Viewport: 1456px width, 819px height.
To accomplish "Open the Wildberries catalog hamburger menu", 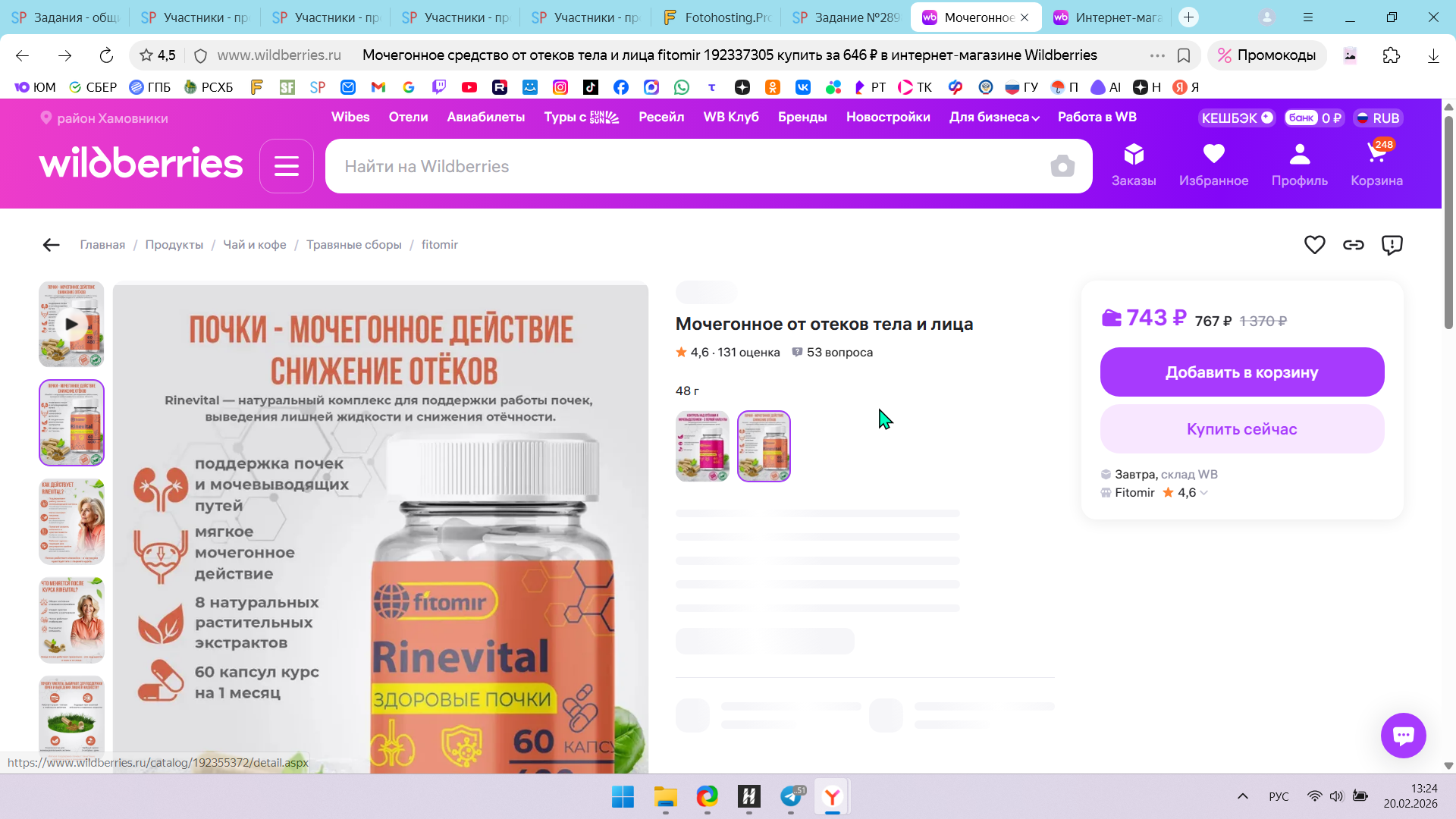I will point(286,166).
